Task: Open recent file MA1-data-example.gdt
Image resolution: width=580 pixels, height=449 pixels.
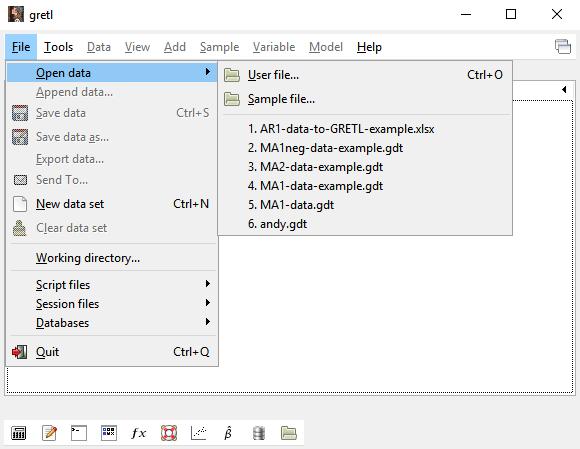Action: [x=365, y=186]
